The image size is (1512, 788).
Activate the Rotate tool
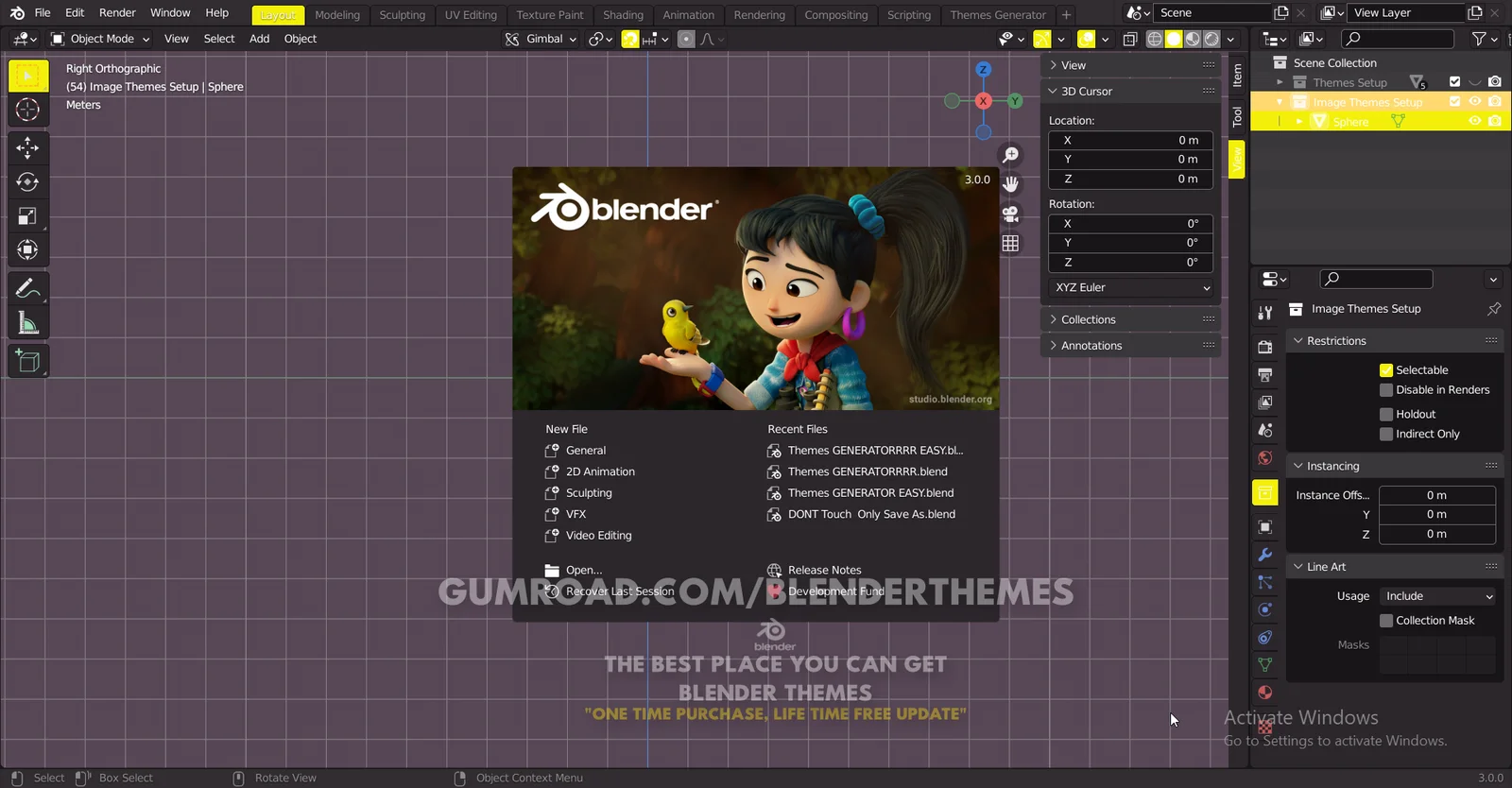click(28, 181)
